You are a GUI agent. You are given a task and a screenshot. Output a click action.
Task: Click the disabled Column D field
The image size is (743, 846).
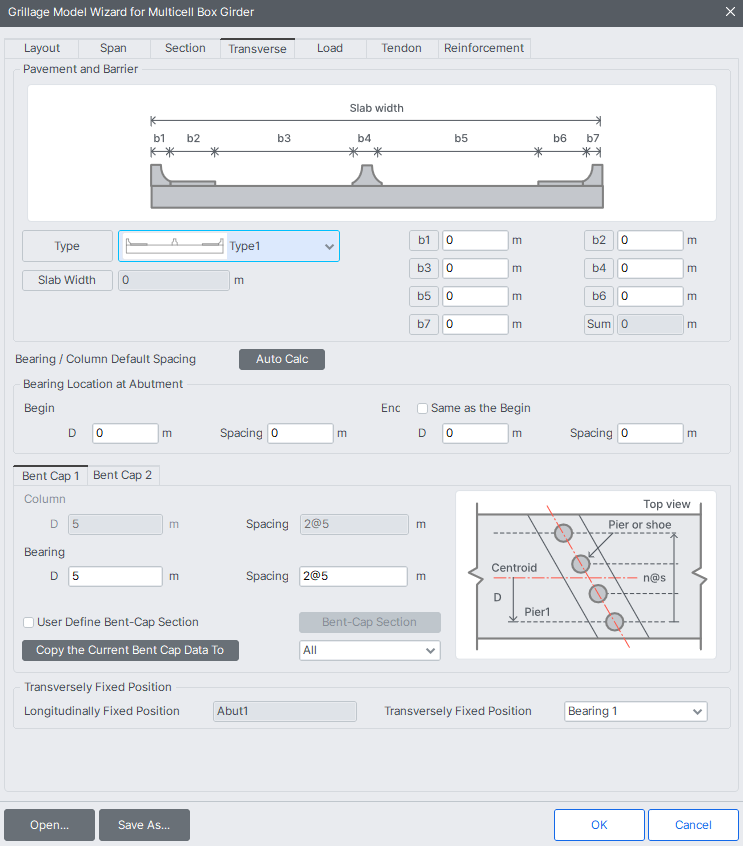[115, 524]
